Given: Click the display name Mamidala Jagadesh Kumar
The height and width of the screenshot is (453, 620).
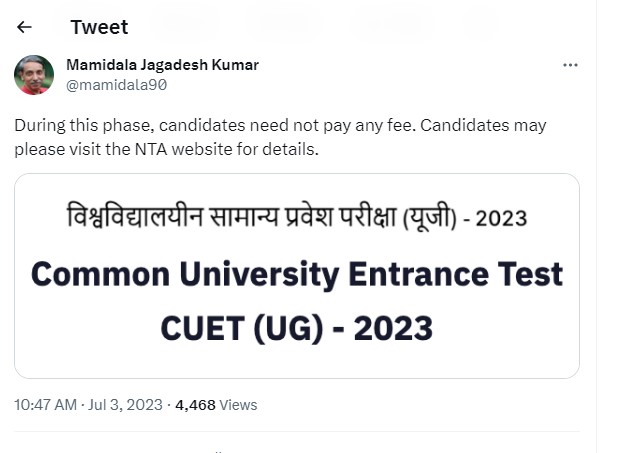Looking at the screenshot, I should pos(162,65).
